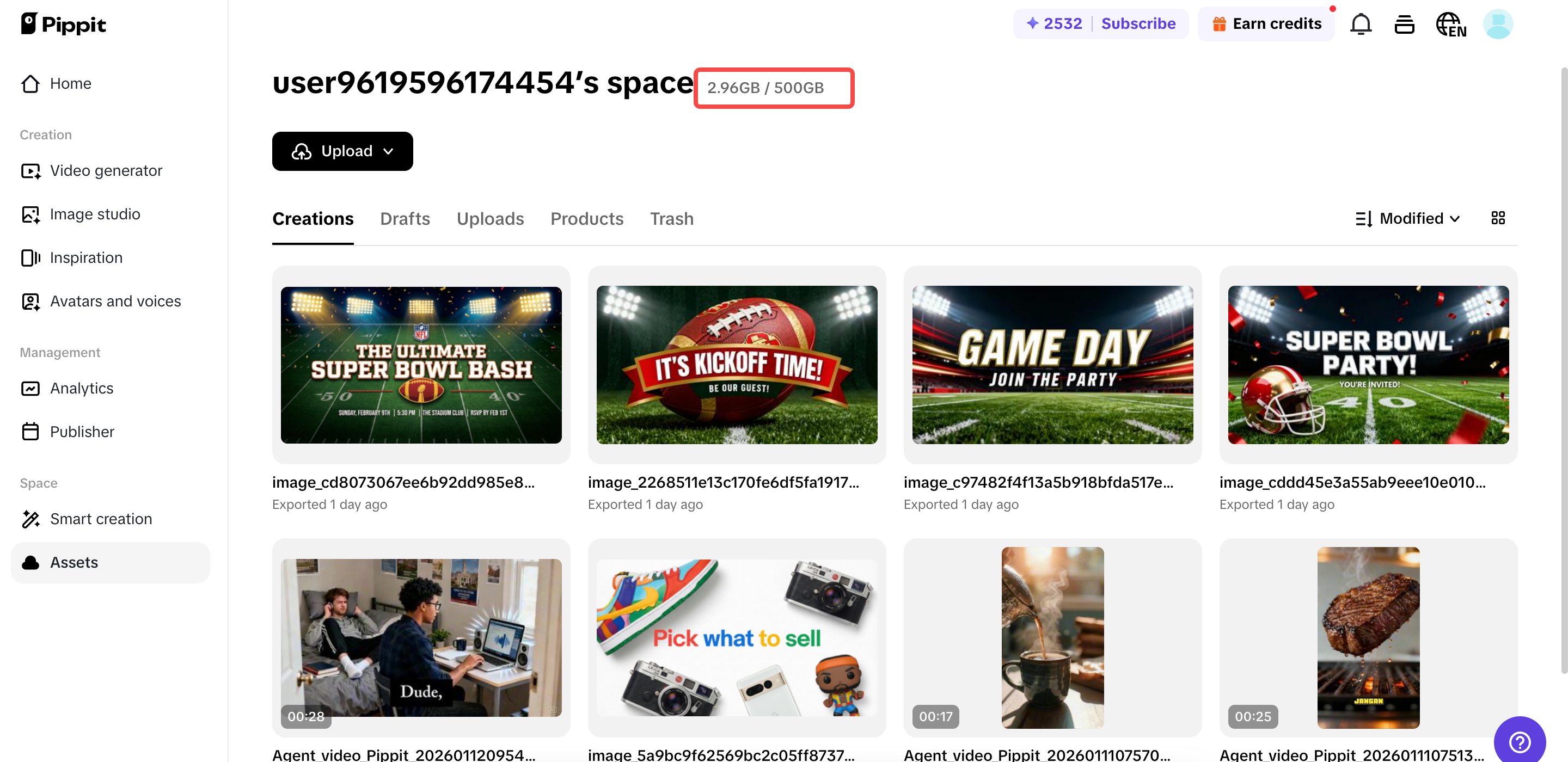Open the Analytics dashboard

[x=81, y=388]
